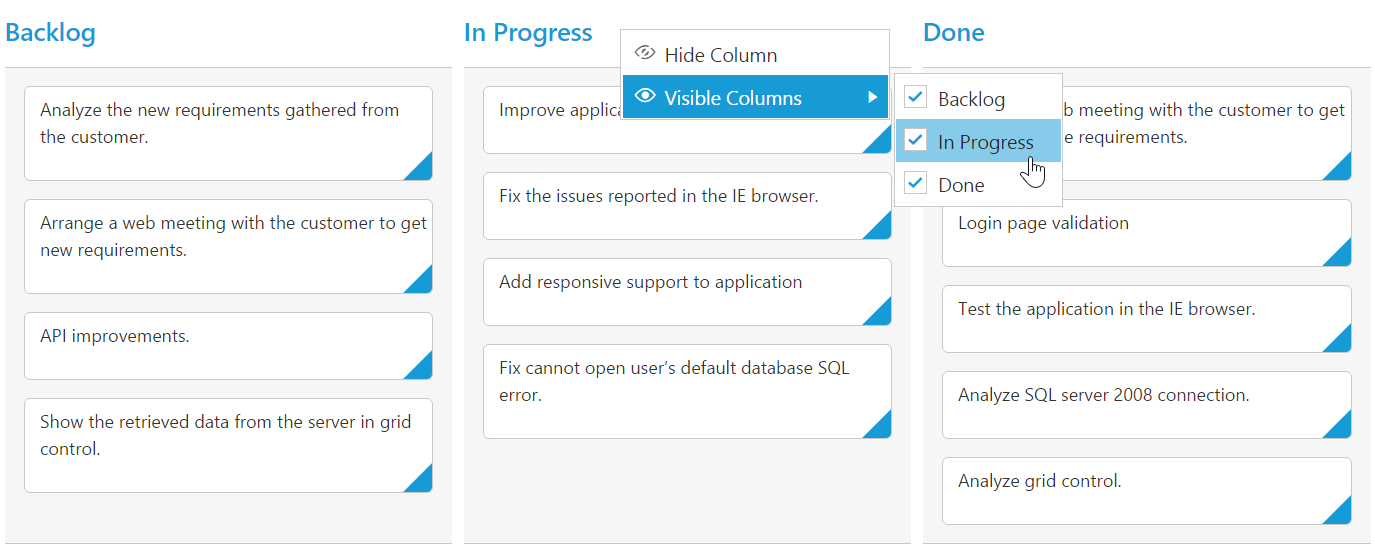The width and height of the screenshot is (1375, 549).
Task: Click the In Progress column header
Action: (x=528, y=33)
